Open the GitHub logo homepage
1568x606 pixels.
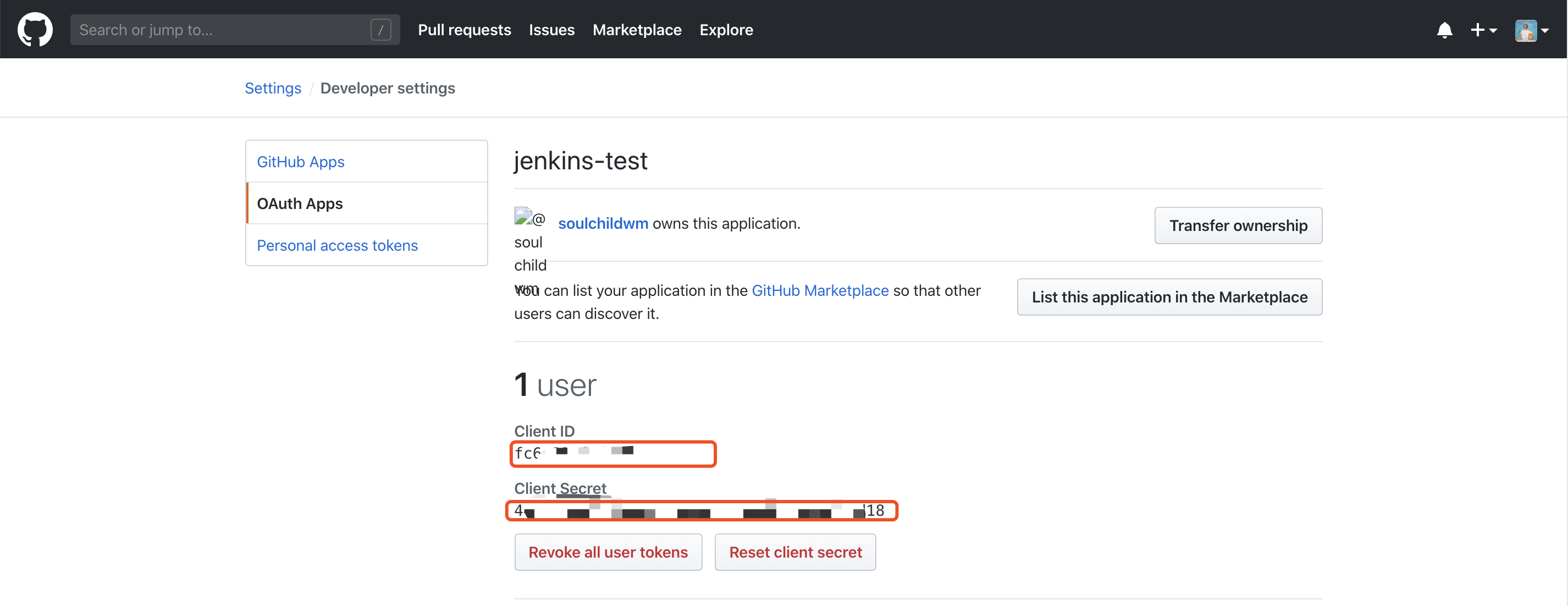35,29
